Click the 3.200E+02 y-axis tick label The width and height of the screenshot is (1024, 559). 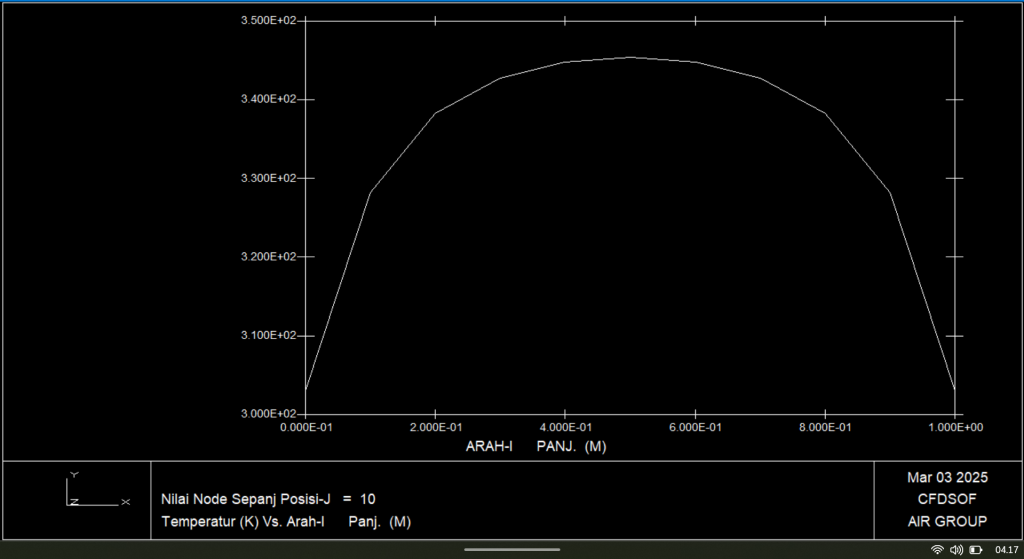269,257
